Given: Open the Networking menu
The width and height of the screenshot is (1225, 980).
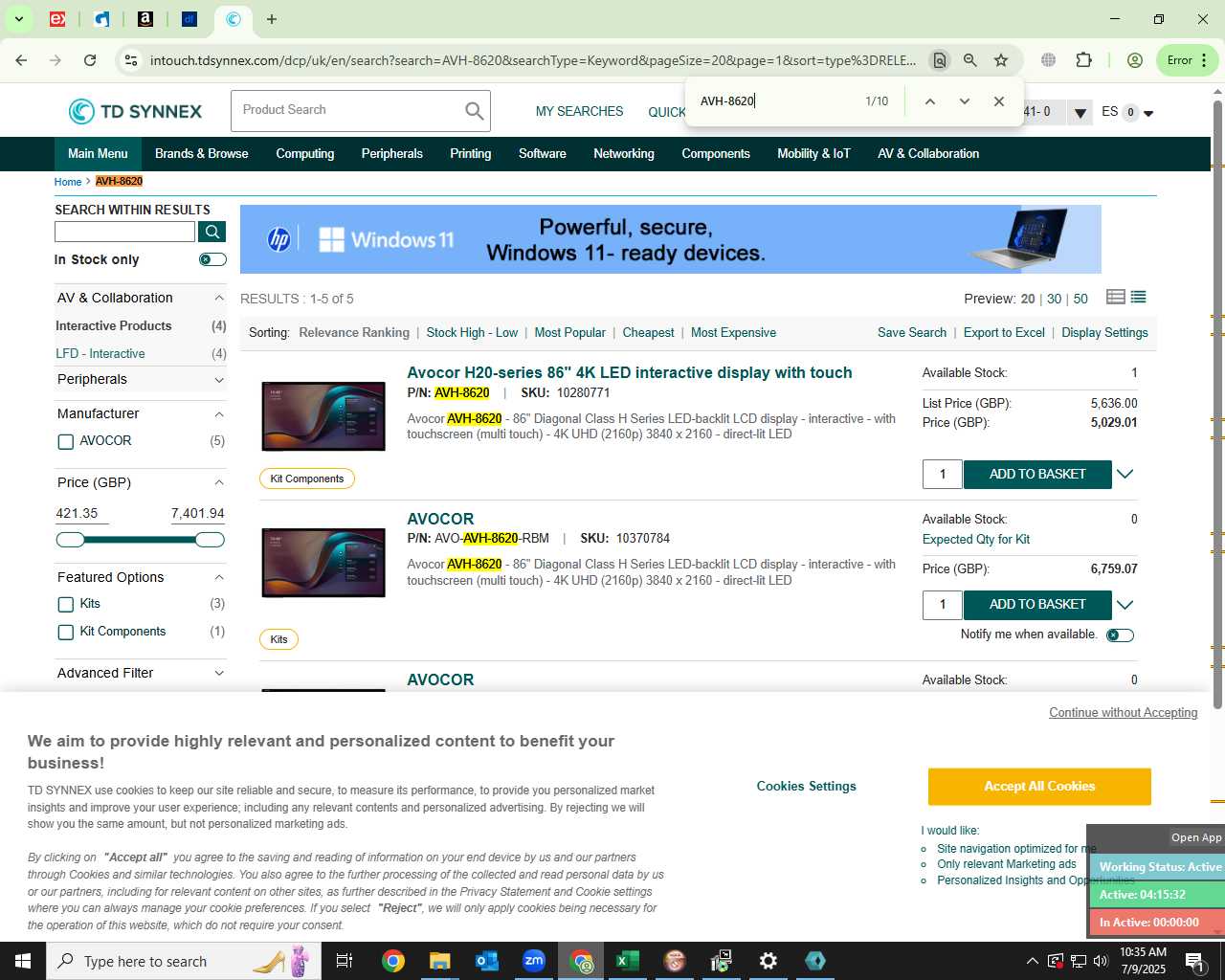Looking at the screenshot, I should [624, 154].
